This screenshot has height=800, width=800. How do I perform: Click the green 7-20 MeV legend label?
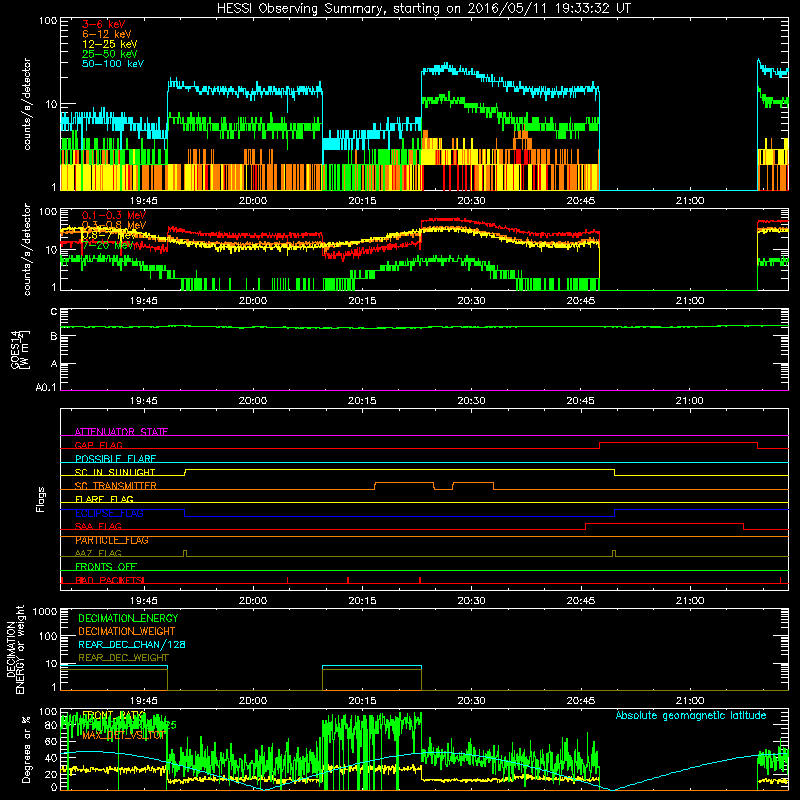(x=108, y=245)
